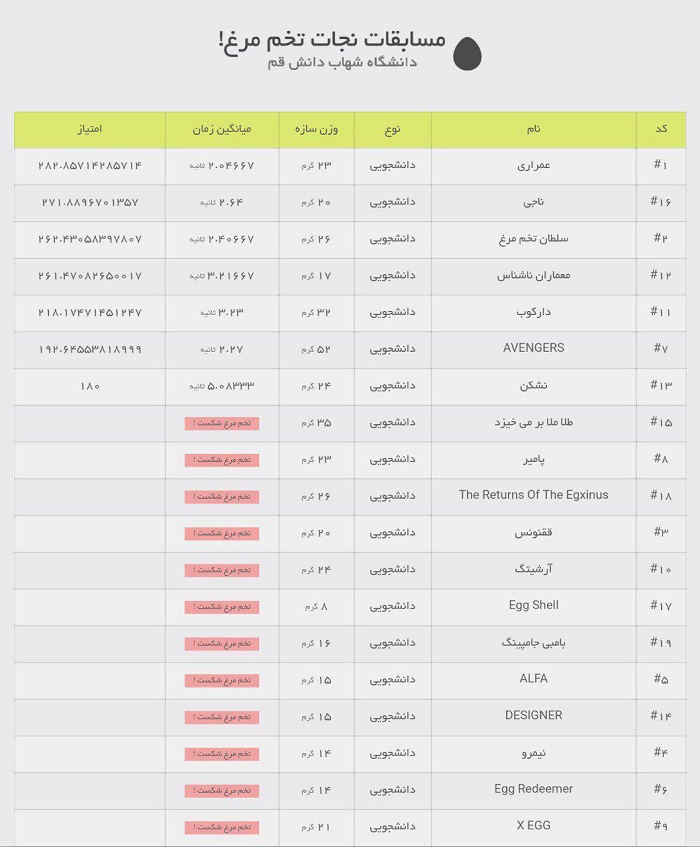Select the نام column header

[x=533, y=130]
